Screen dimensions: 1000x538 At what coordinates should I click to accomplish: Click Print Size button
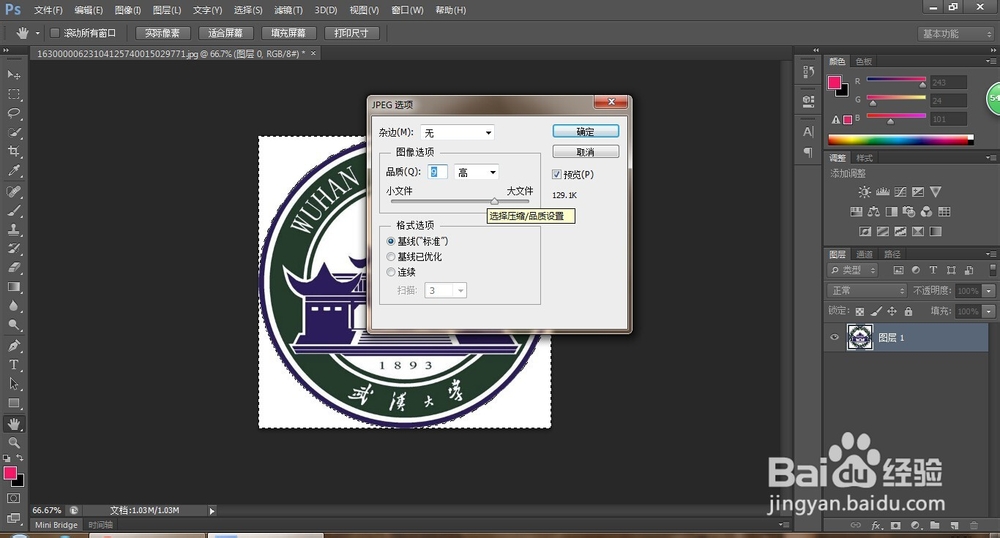click(x=351, y=33)
